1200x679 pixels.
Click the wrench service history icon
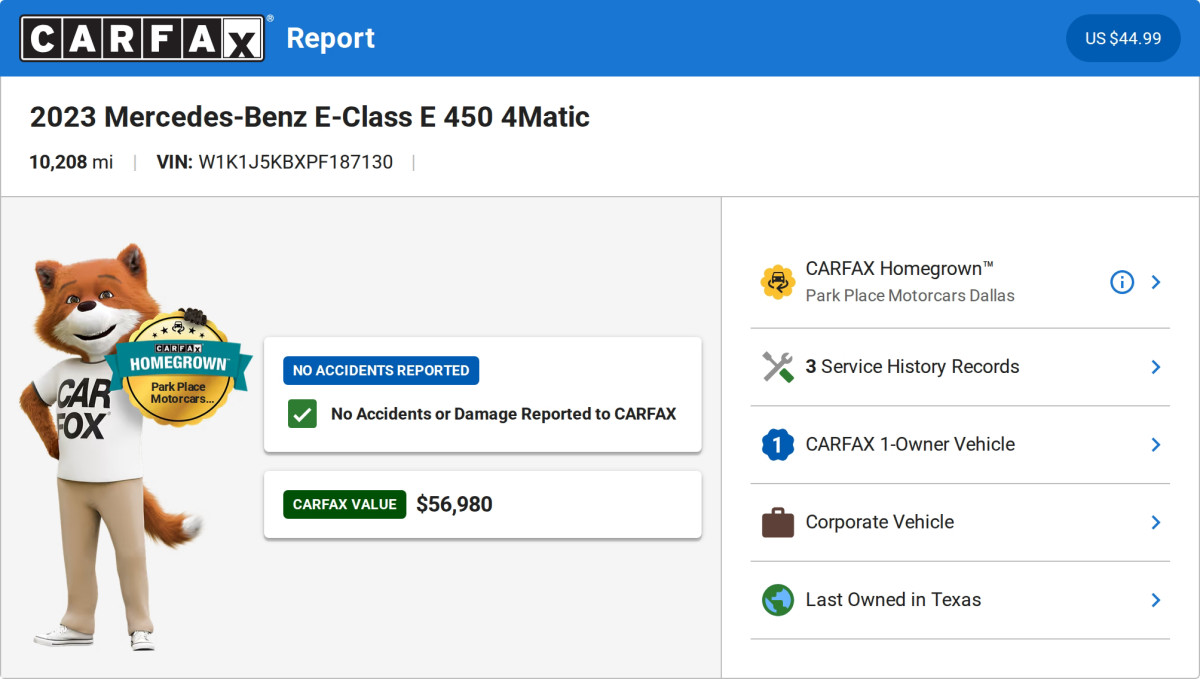click(777, 367)
